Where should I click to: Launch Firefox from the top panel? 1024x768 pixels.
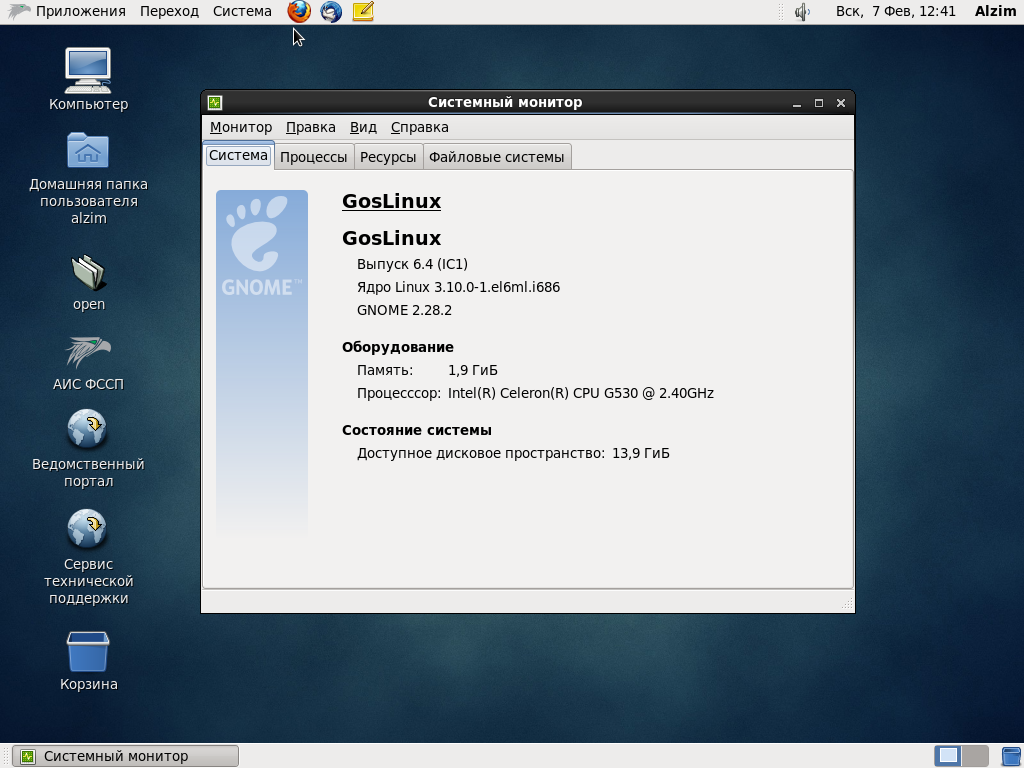(x=299, y=12)
